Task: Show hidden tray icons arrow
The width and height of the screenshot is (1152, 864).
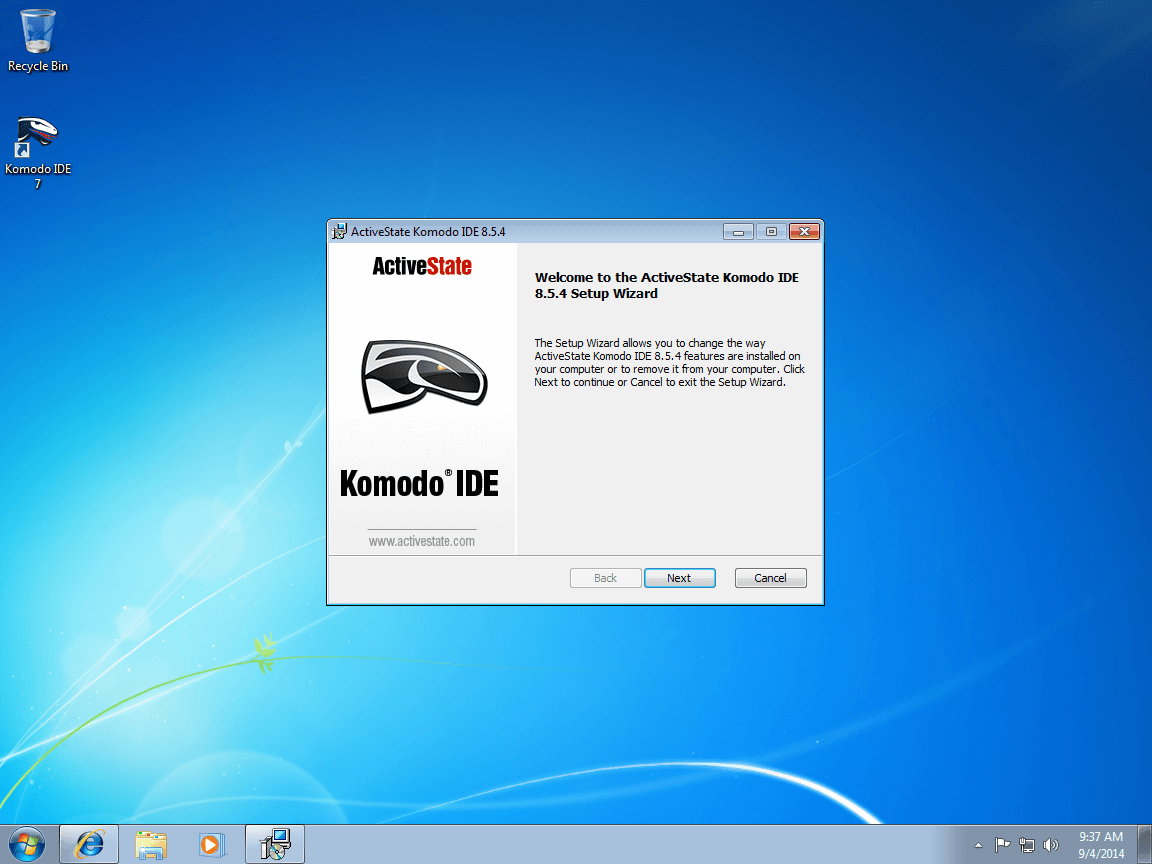Action: click(978, 846)
